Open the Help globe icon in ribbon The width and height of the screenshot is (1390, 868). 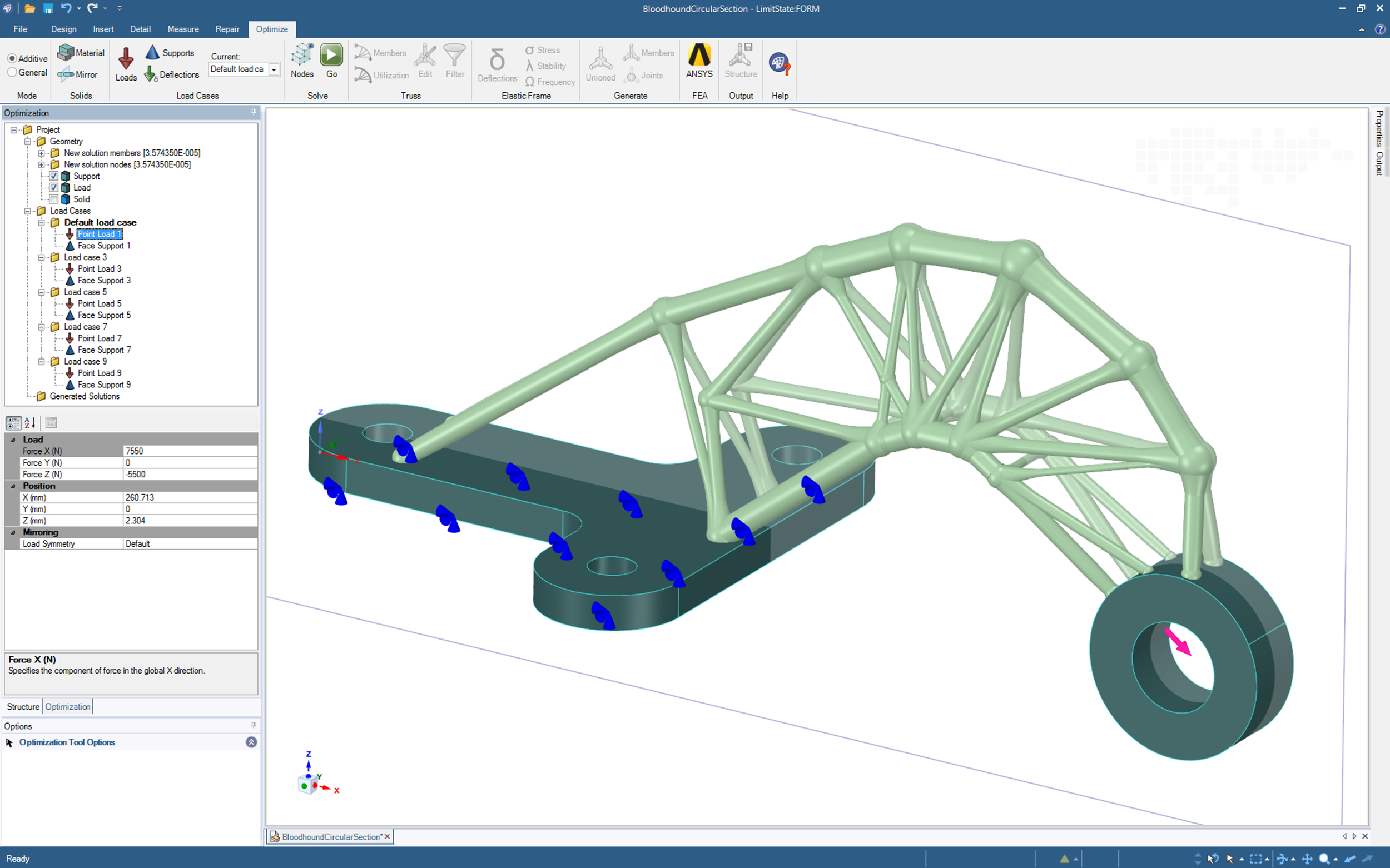[x=780, y=63]
